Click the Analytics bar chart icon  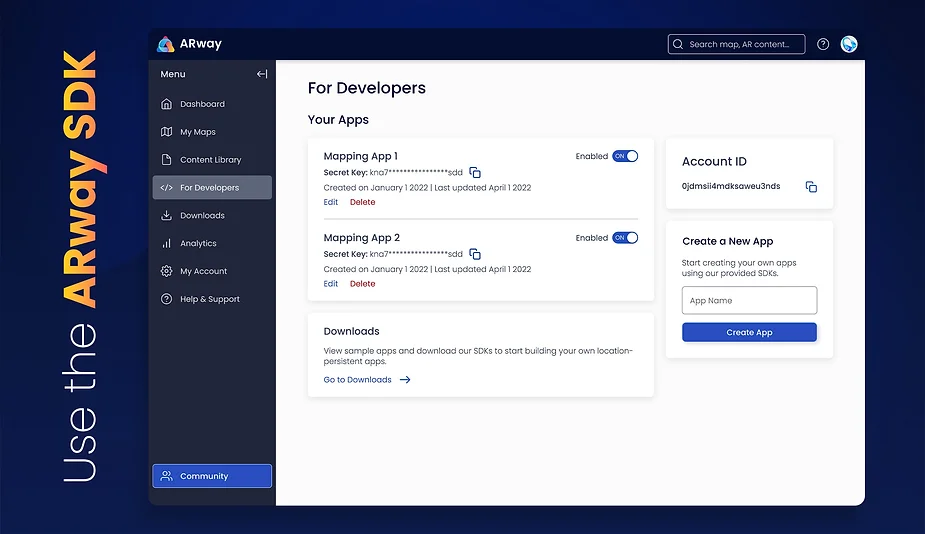coord(166,243)
